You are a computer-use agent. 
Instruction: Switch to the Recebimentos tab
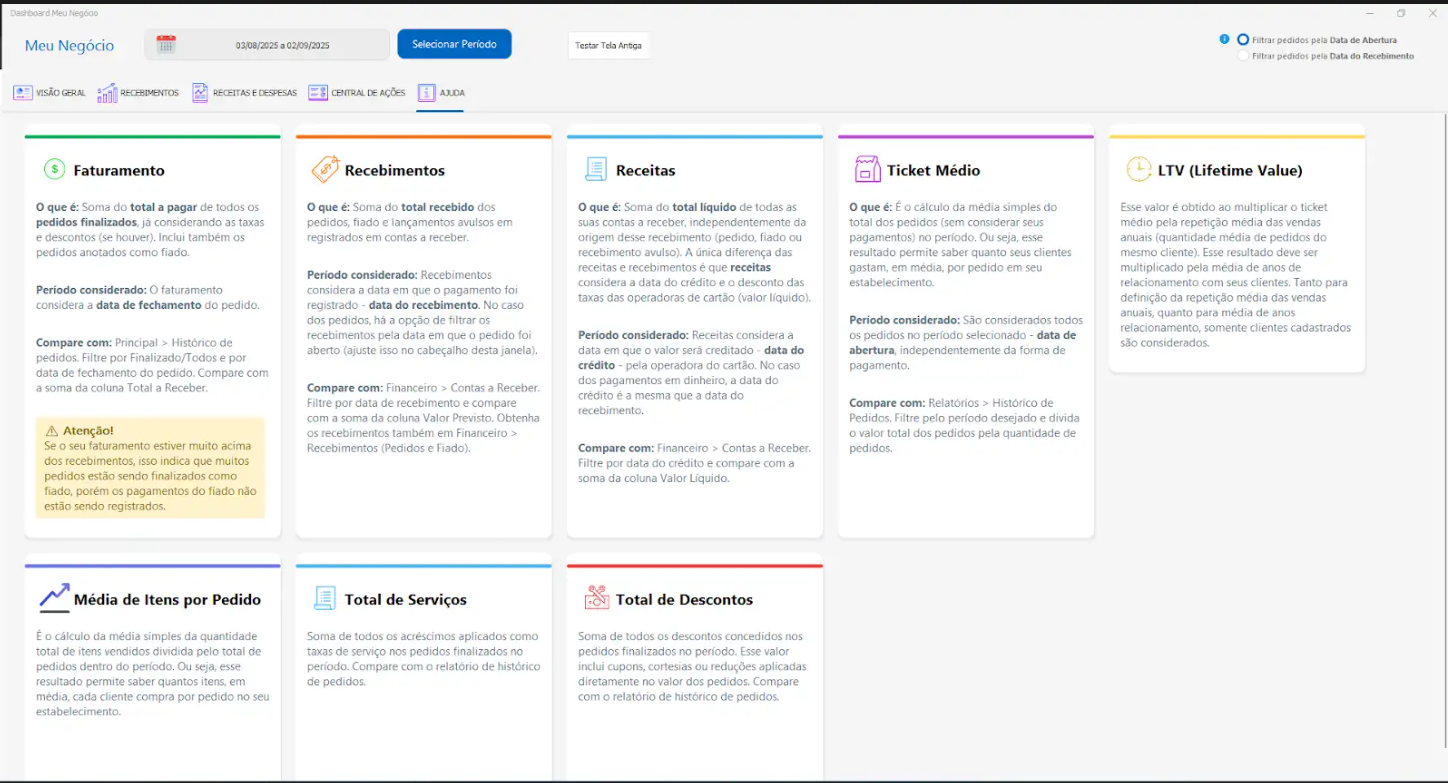(x=138, y=93)
